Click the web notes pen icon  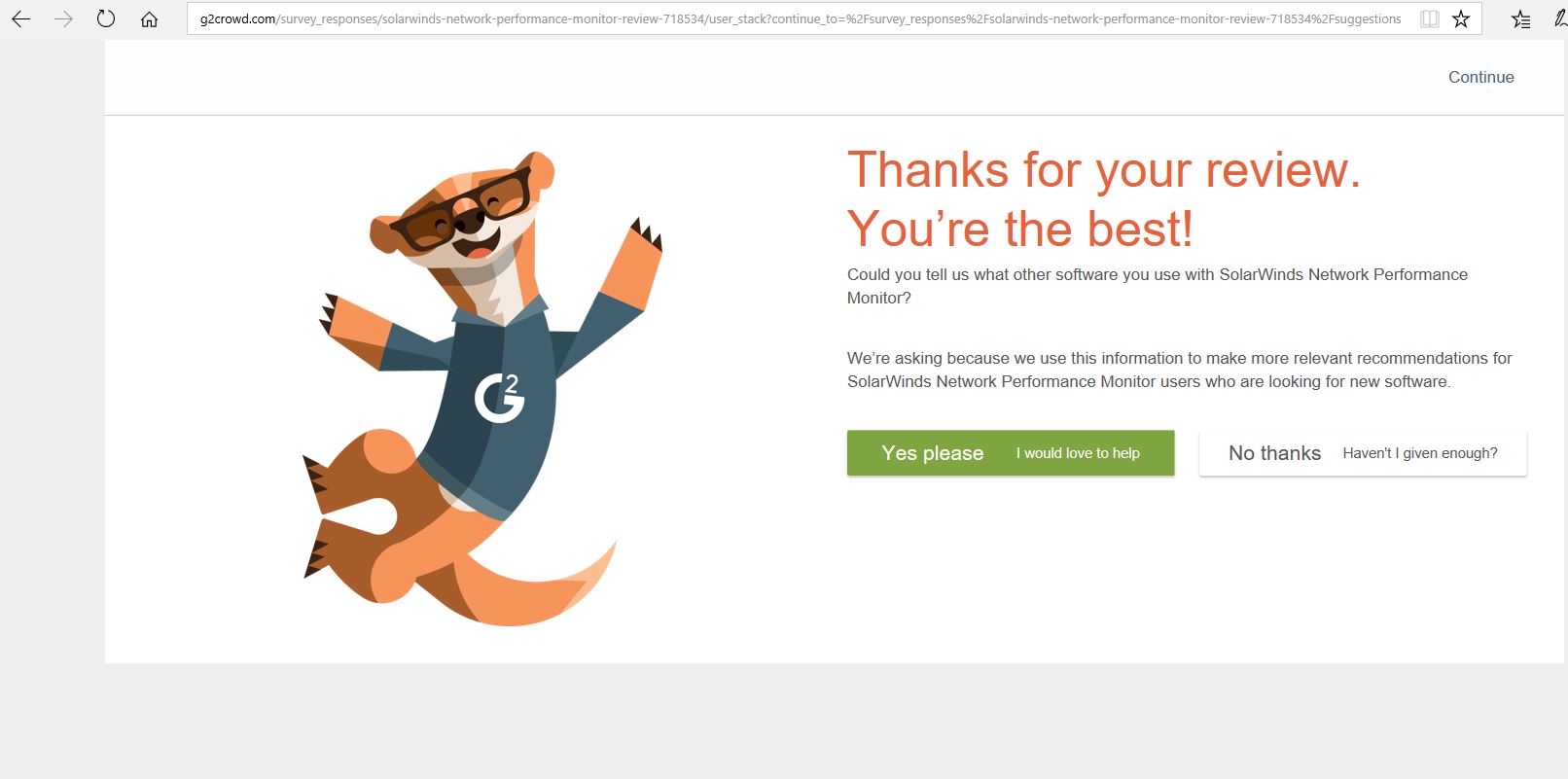click(1561, 18)
